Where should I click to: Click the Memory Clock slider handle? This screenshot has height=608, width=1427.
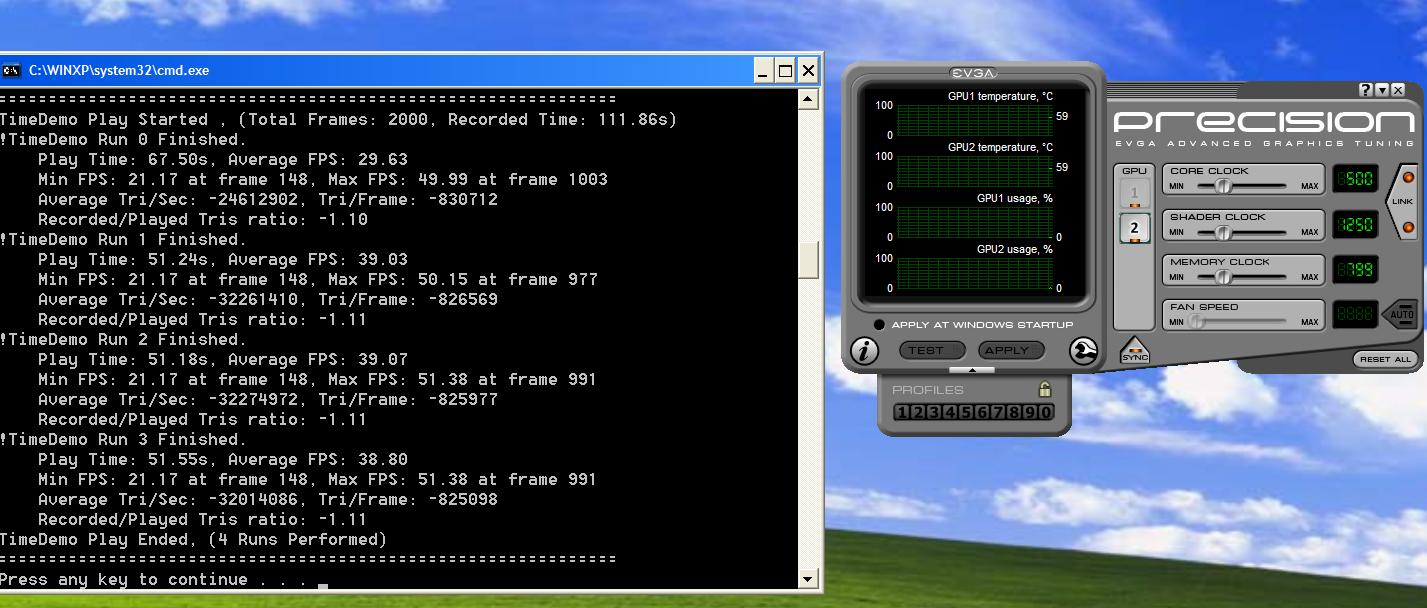click(1222, 277)
